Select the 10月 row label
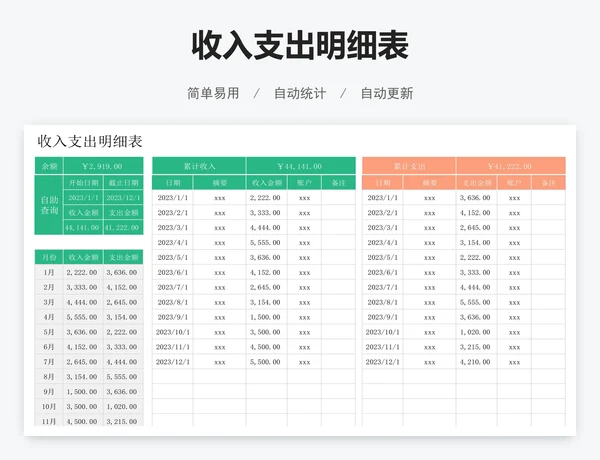The height and width of the screenshot is (460, 600). pyautogui.click(x=49, y=406)
